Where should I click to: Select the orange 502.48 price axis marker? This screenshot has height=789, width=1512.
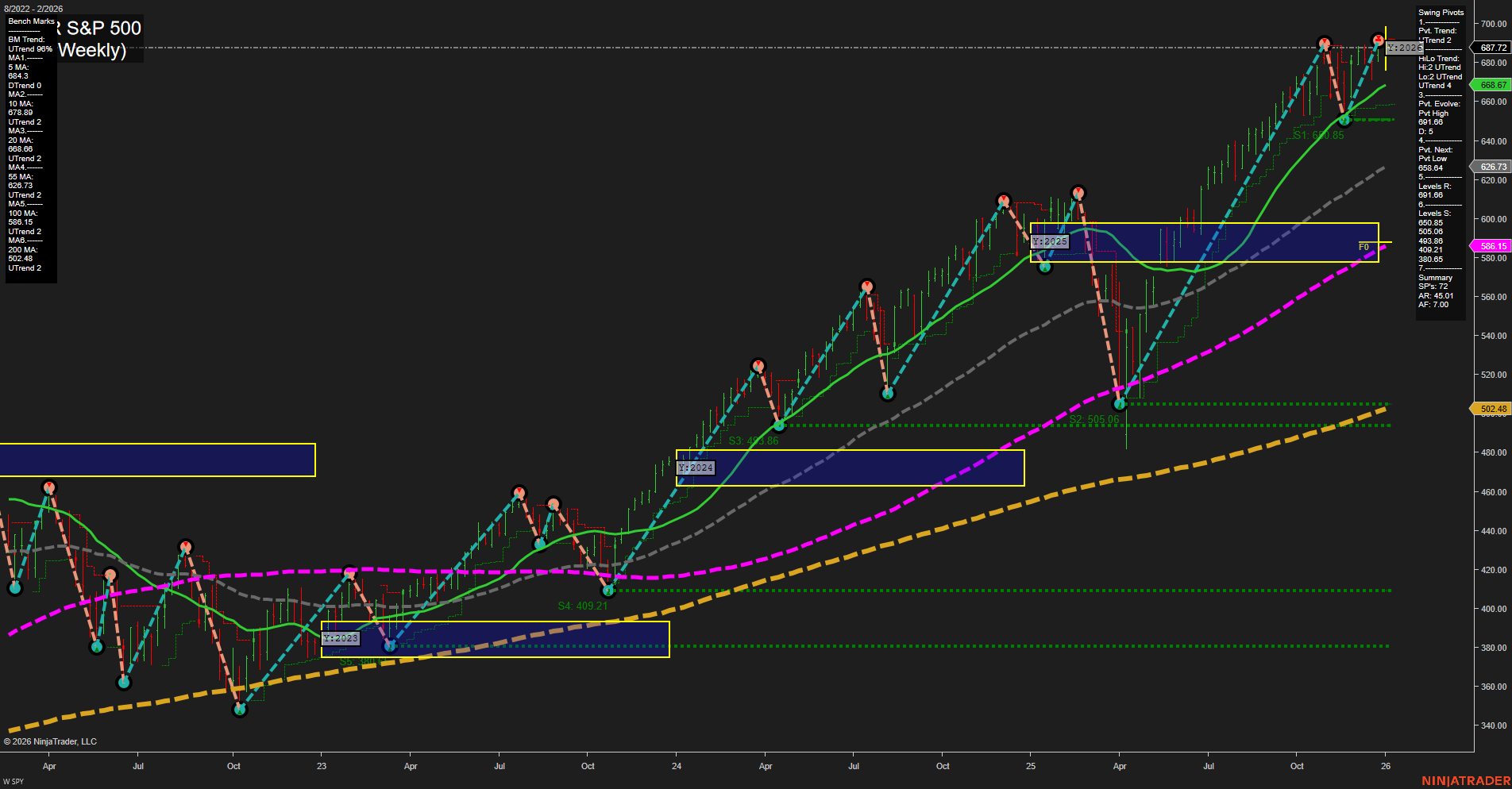coord(1492,410)
